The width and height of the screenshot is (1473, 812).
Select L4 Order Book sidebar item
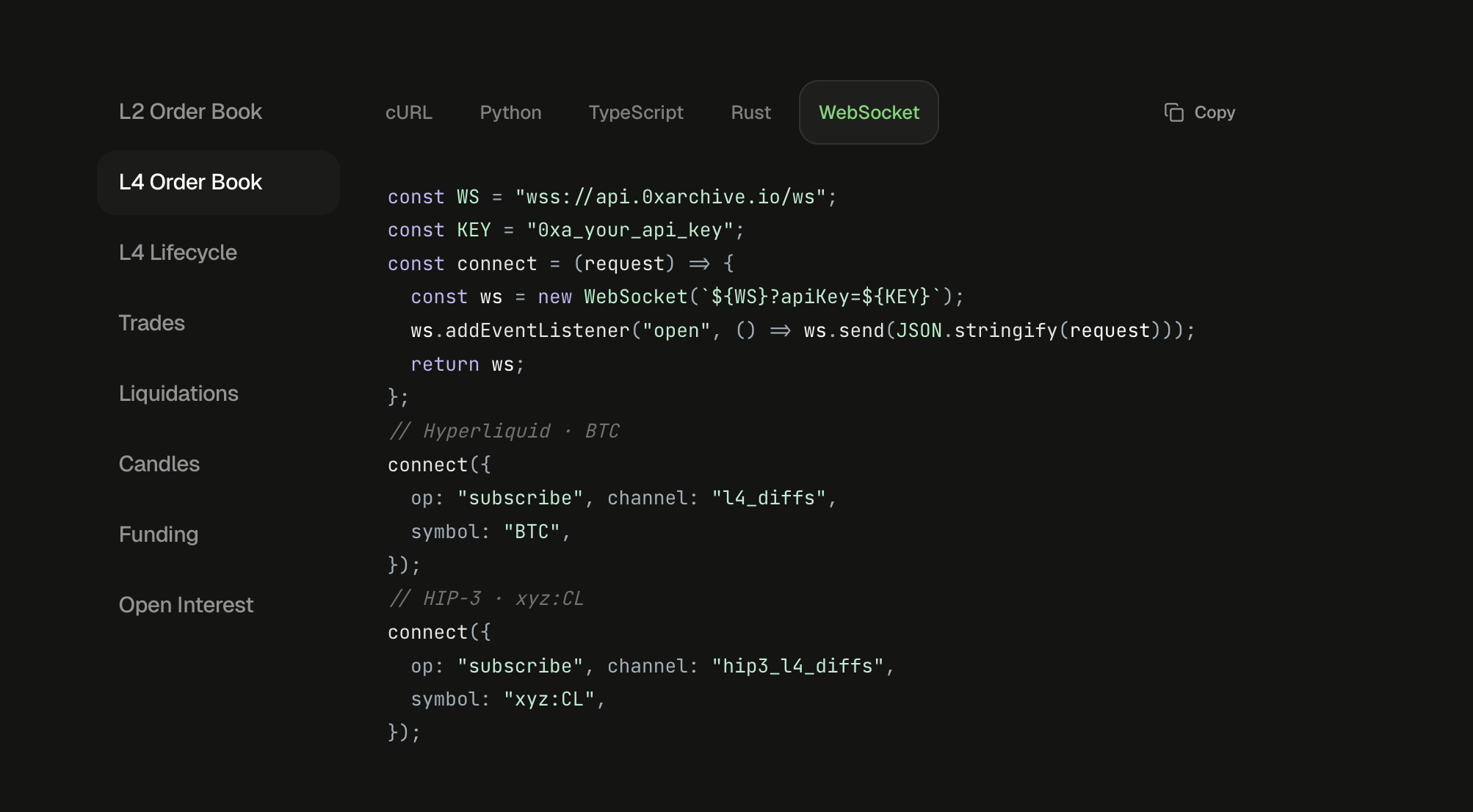coord(190,182)
